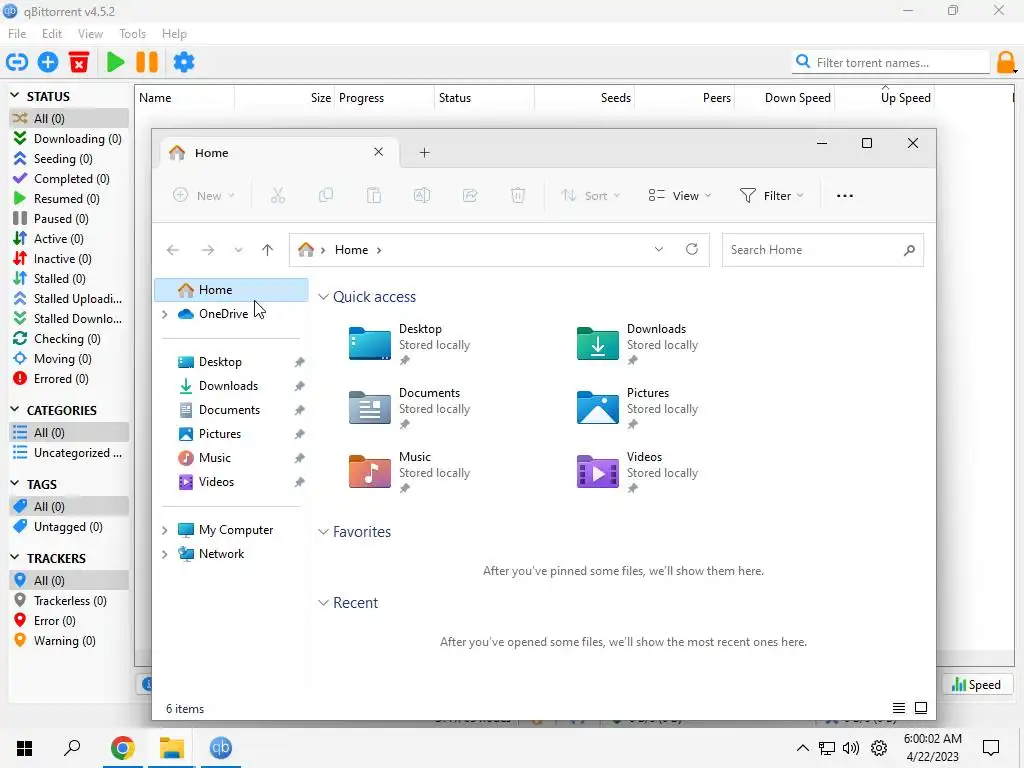Open the File menu in qBittorrent
1024x768 pixels.
click(x=17, y=33)
